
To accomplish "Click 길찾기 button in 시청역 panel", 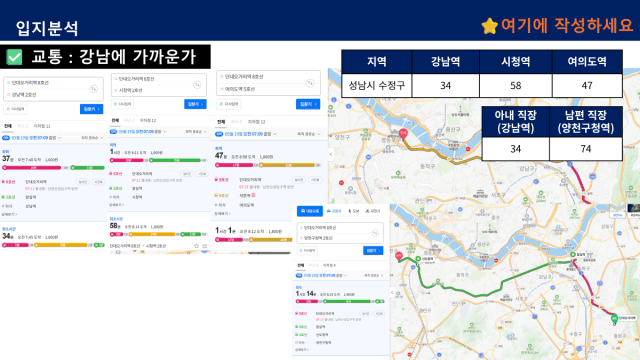I will 195,104.
